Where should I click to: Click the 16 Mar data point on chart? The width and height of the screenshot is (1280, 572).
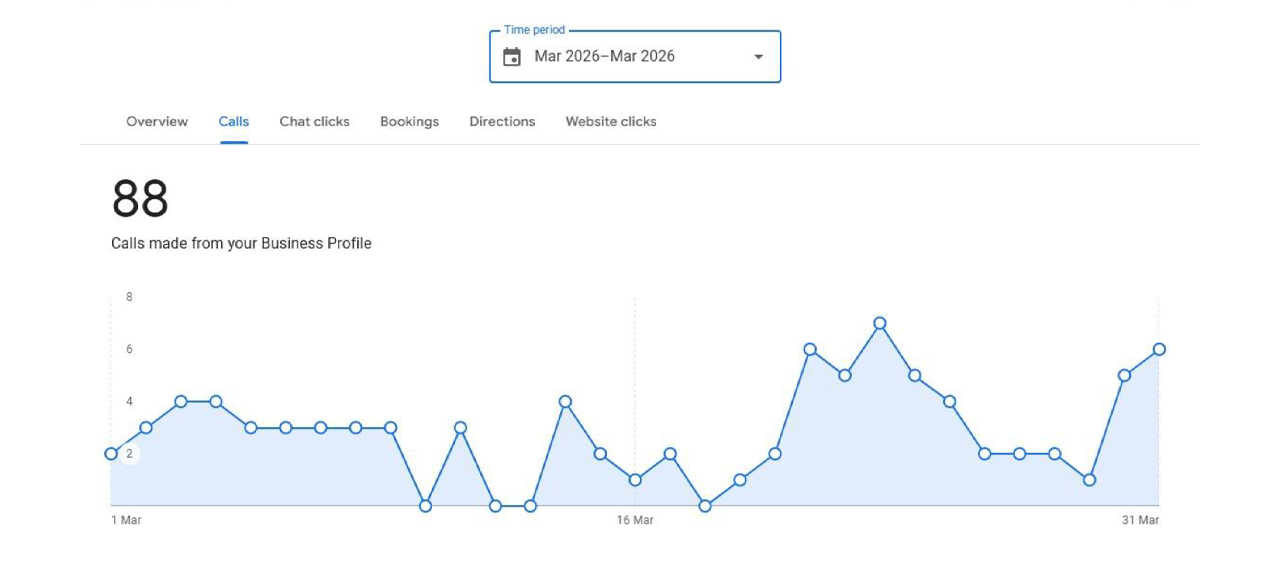tap(635, 480)
